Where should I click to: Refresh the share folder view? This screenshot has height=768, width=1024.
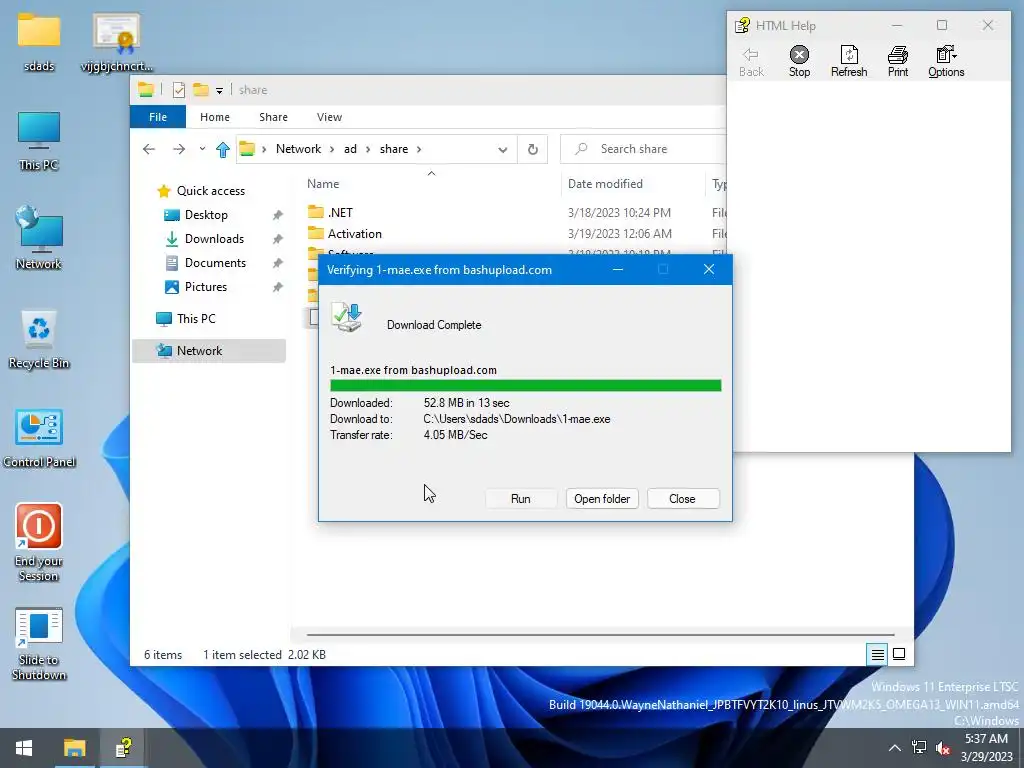[x=532, y=150]
